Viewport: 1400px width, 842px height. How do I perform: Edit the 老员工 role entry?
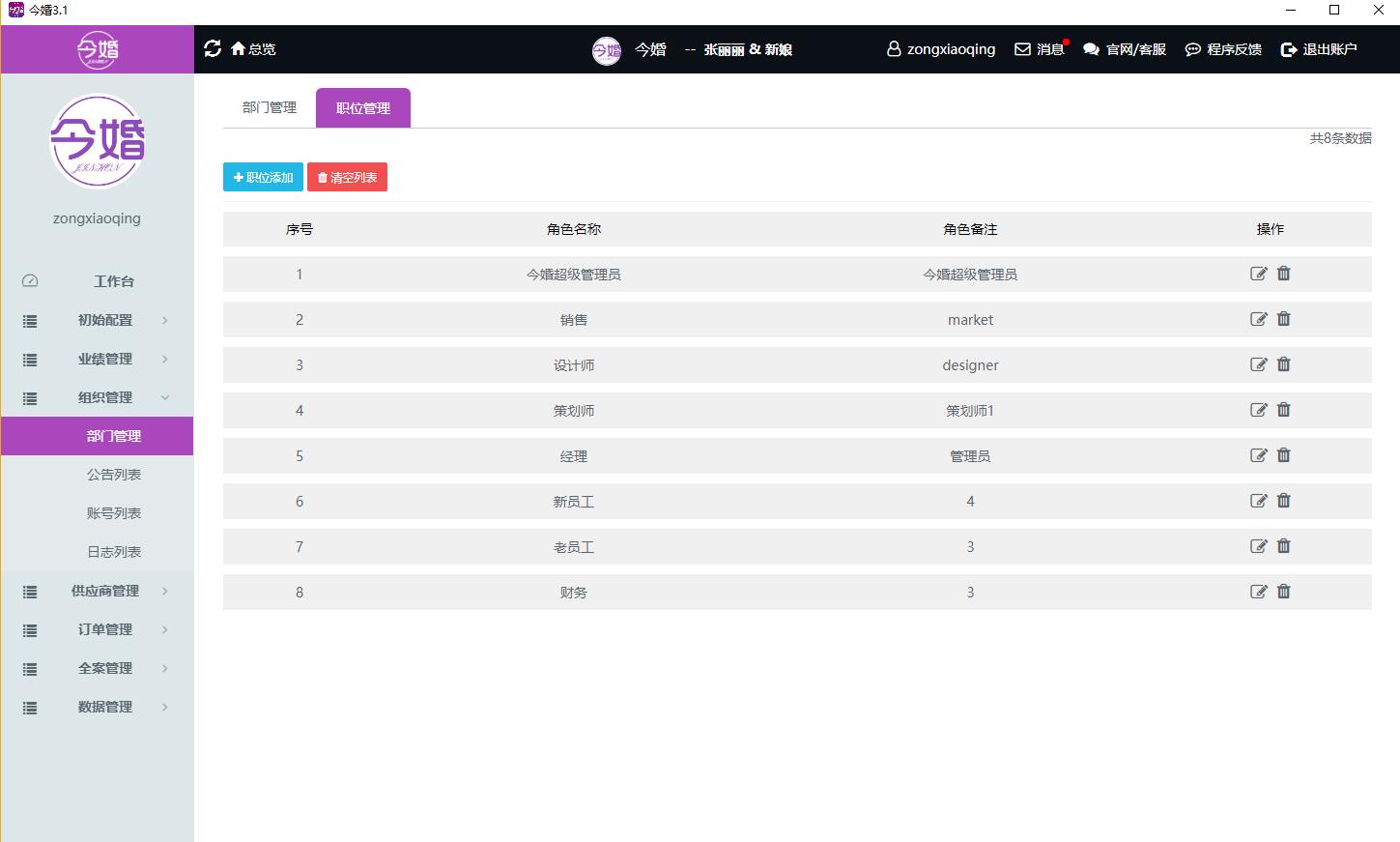(x=1258, y=546)
